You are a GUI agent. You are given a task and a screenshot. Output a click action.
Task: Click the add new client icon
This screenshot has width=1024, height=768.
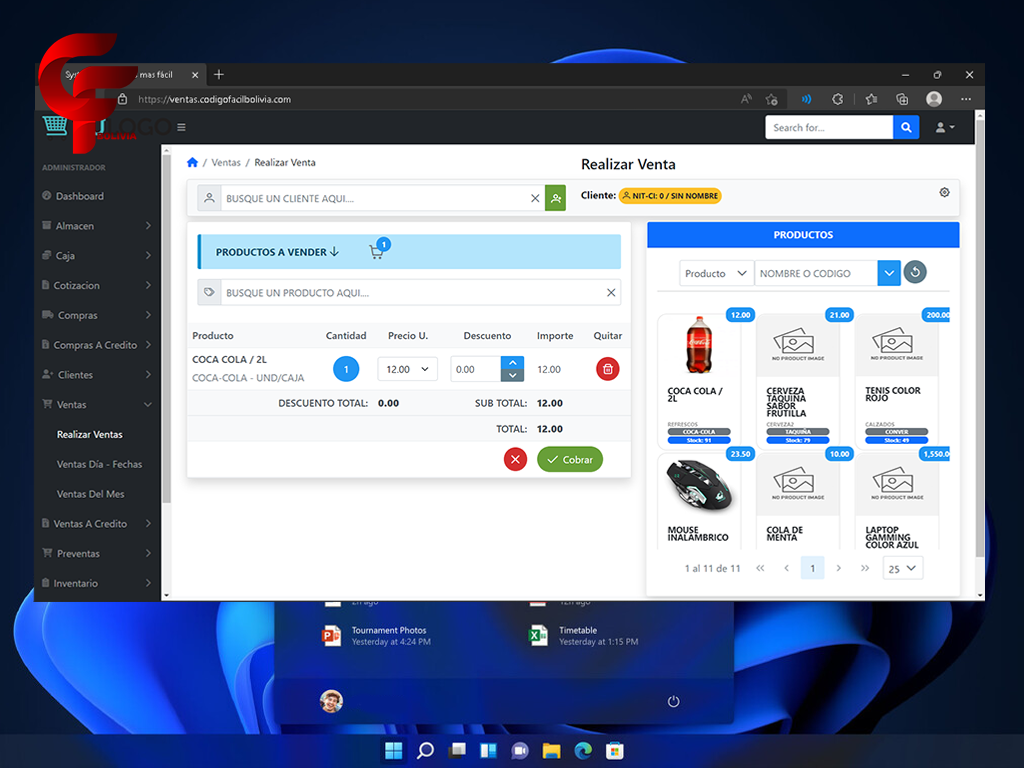[555, 198]
